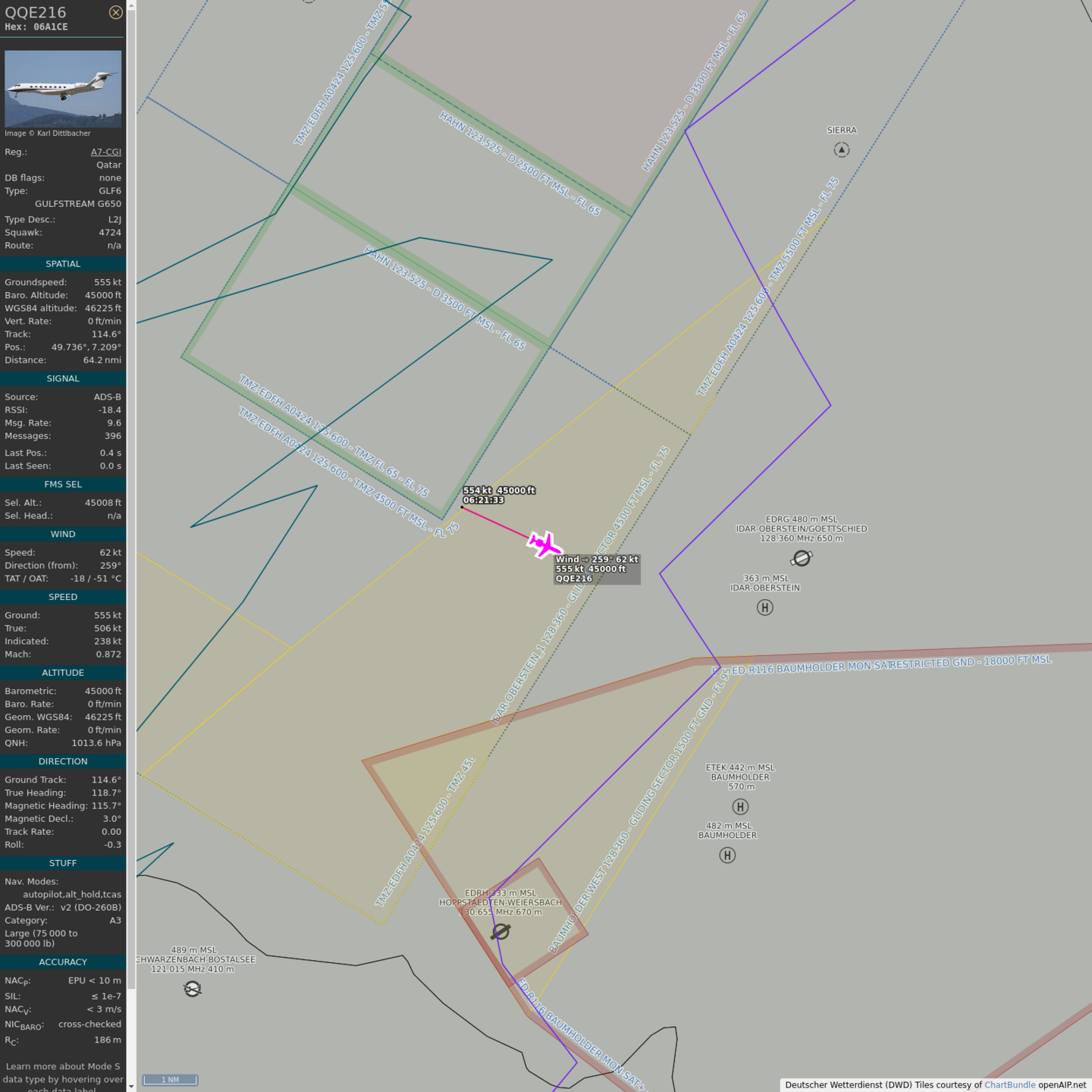Click the Idar-Oberstein heliport H icon
This screenshot has width=1092, height=1092.
[764, 607]
